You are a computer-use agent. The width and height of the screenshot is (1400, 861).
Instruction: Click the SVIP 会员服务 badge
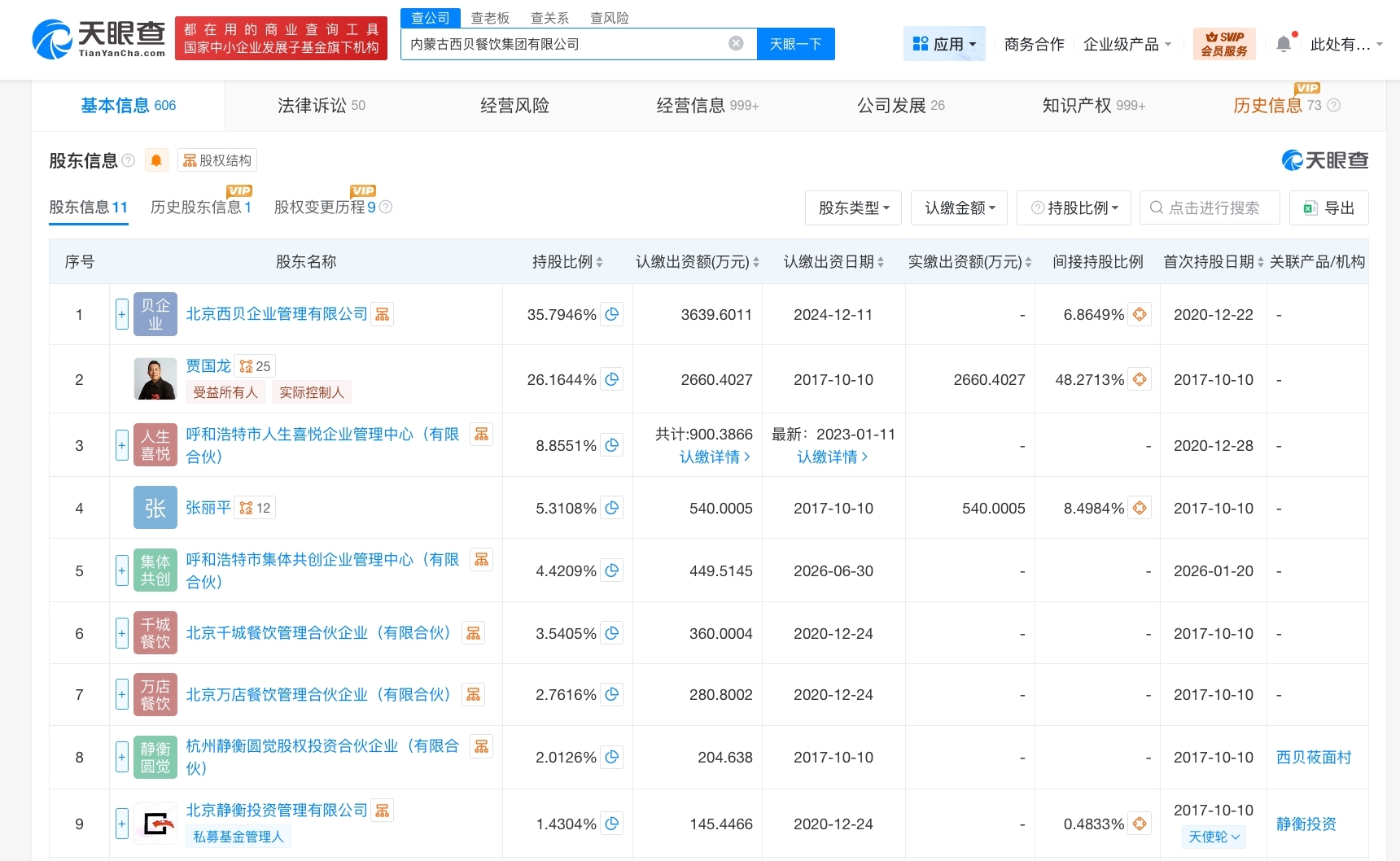pos(1223,44)
